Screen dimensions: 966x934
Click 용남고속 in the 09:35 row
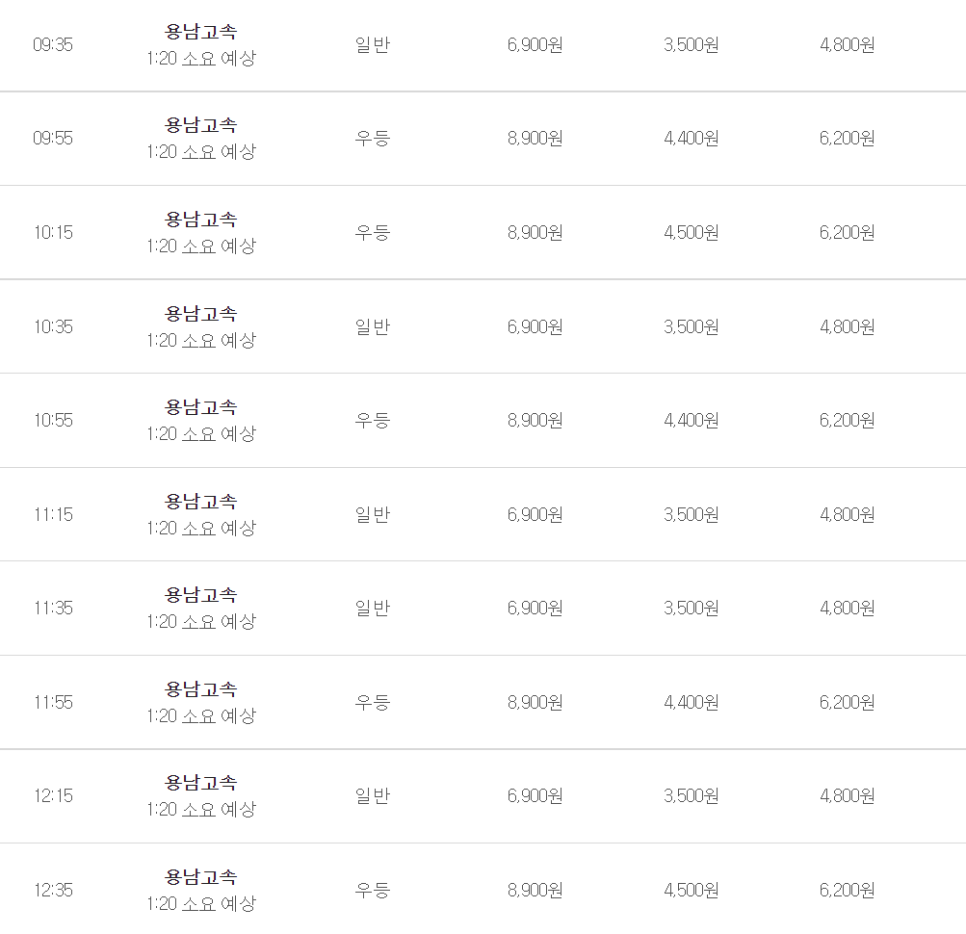pyautogui.click(x=201, y=31)
